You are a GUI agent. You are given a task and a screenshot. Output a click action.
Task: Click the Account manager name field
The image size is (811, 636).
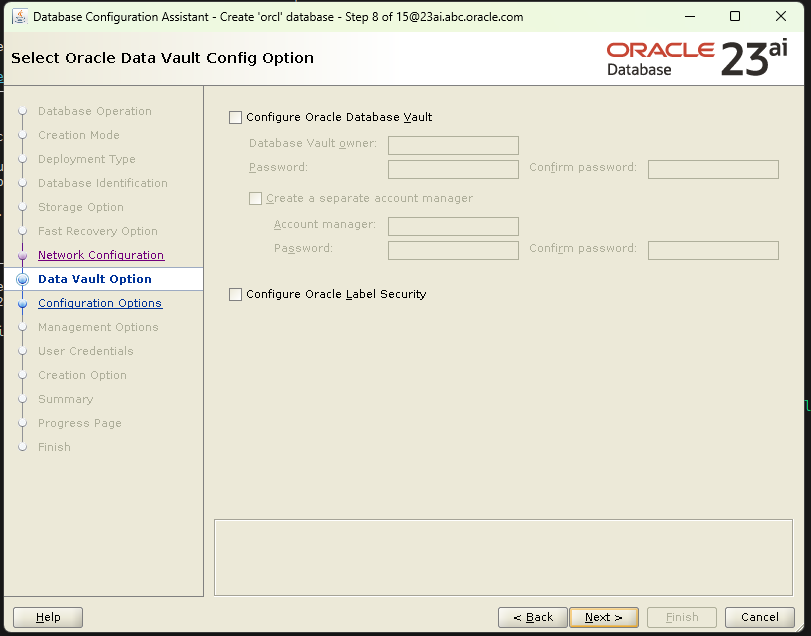pyautogui.click(x=453, y=226)
